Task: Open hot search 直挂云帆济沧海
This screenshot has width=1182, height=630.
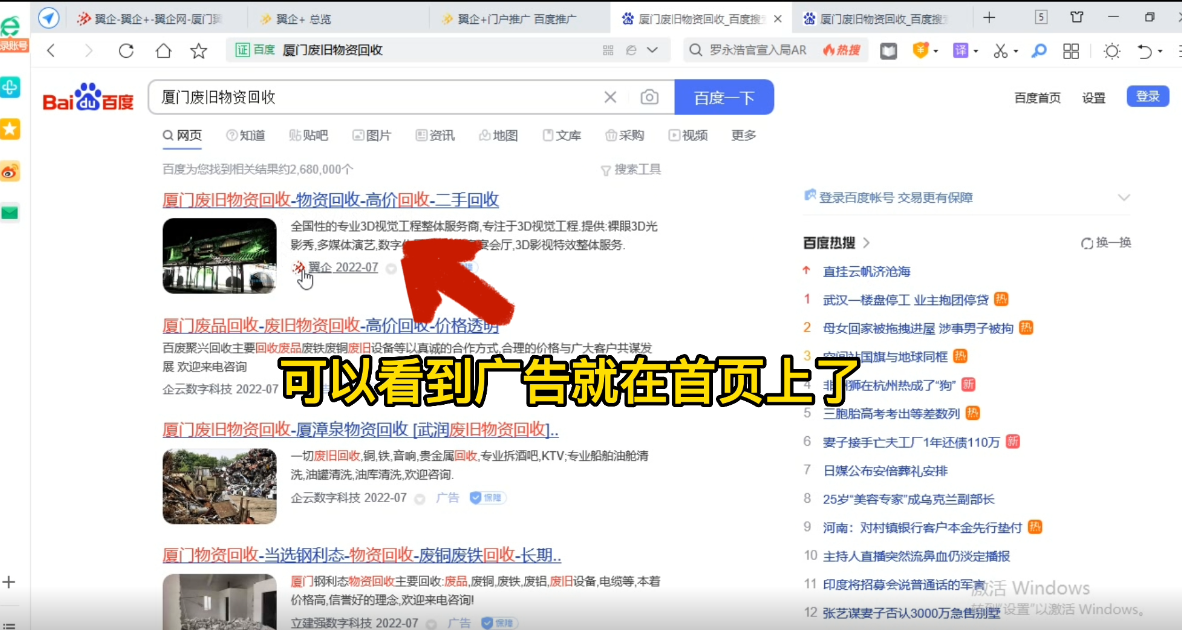Action: [866, 271]
